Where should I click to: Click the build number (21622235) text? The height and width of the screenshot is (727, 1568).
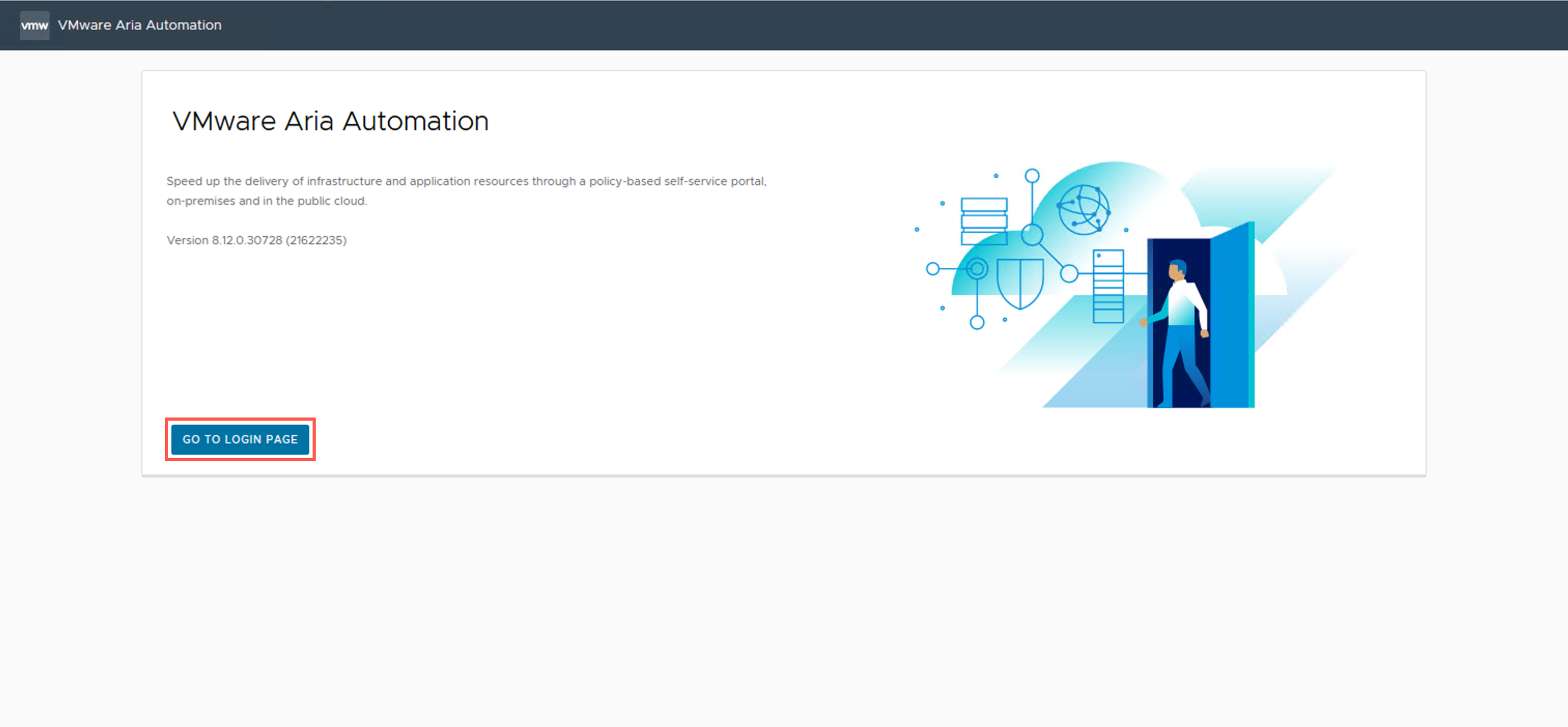pyautogui.click(x=316, y=240)
